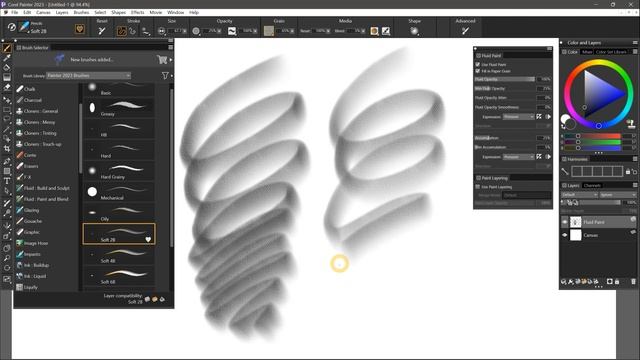The image size is (640, 360).
Task: Delete layer using the trash icon
Action: pyautogui.click(x=633, y=282)
